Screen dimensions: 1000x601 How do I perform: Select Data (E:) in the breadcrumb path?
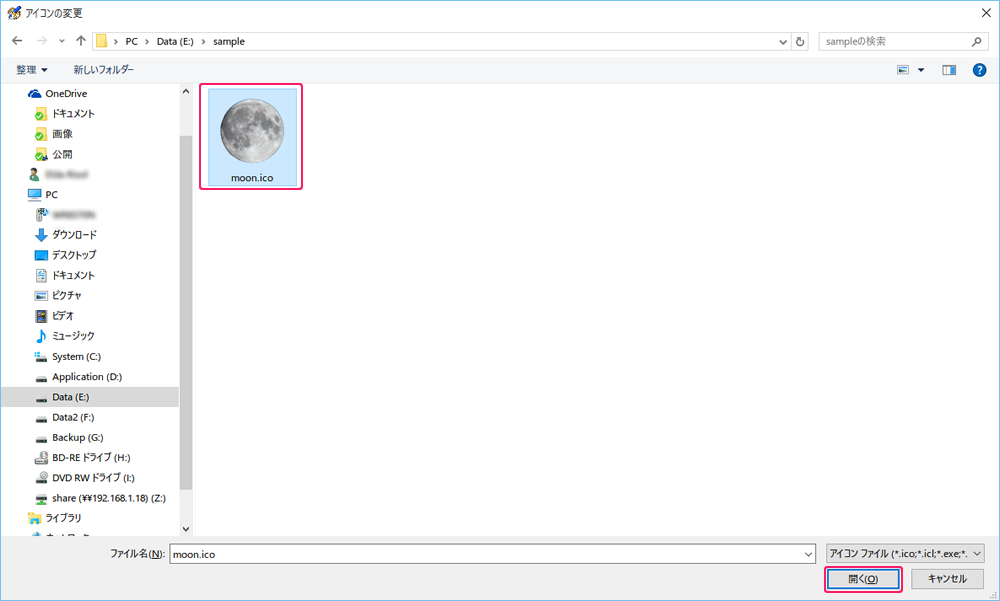(175, 41)
